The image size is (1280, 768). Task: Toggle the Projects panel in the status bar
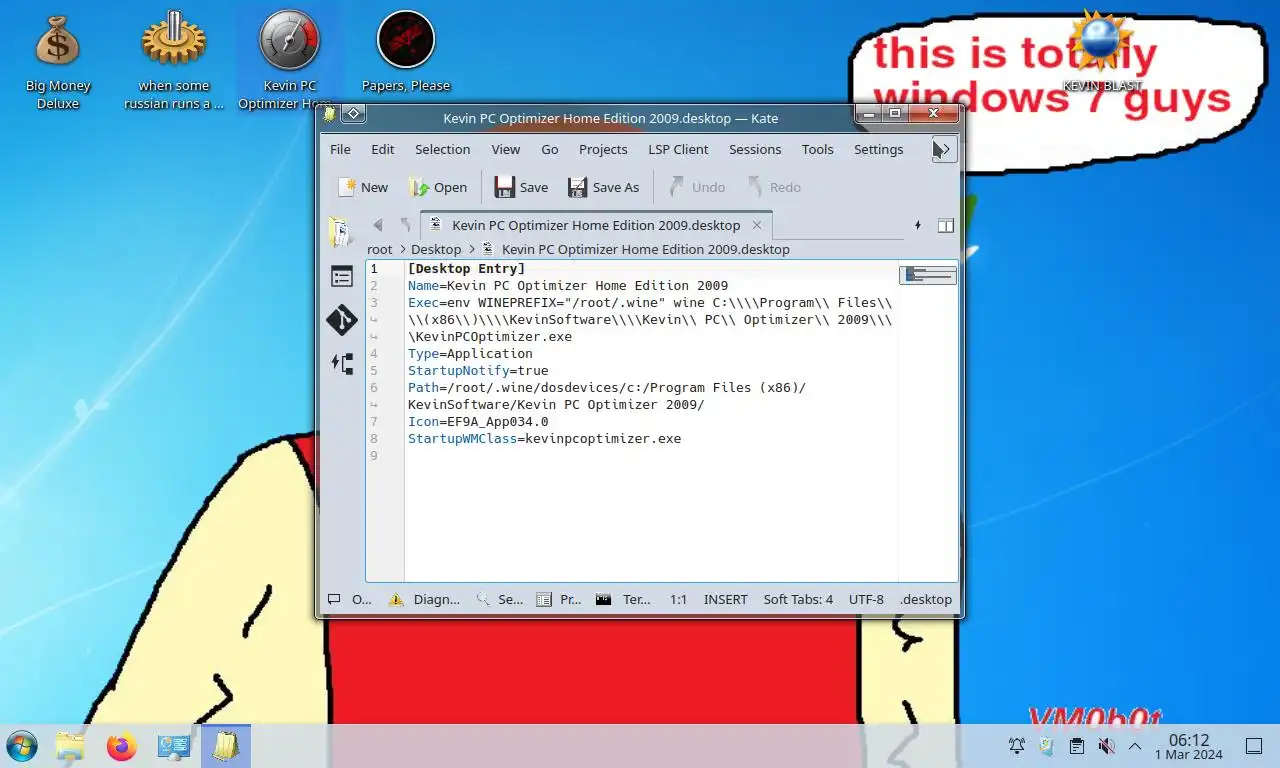coord(558,599)
